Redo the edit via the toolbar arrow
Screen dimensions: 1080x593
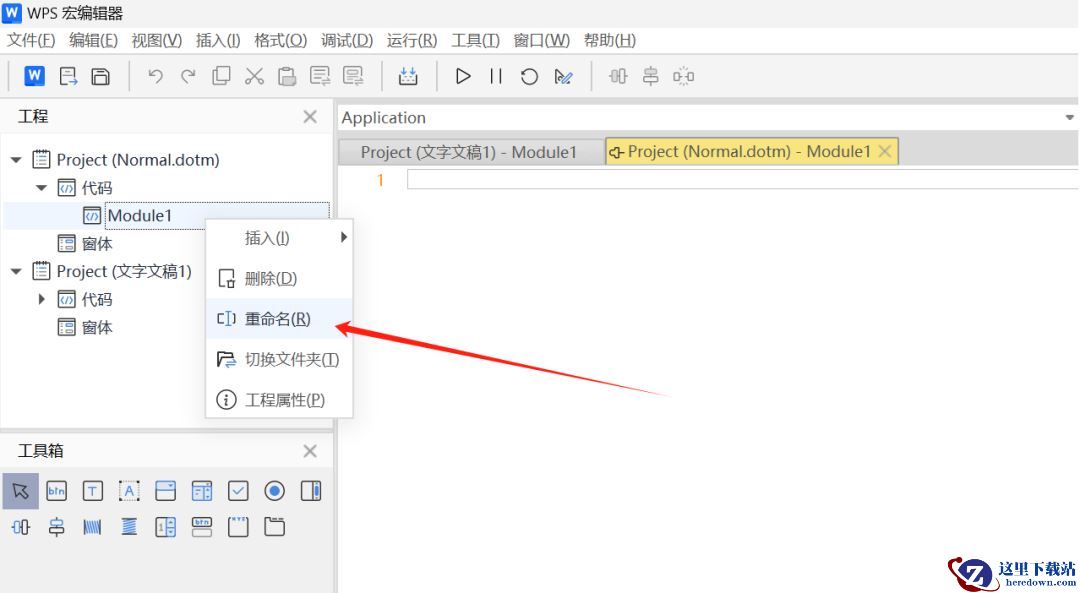(188, 76)
